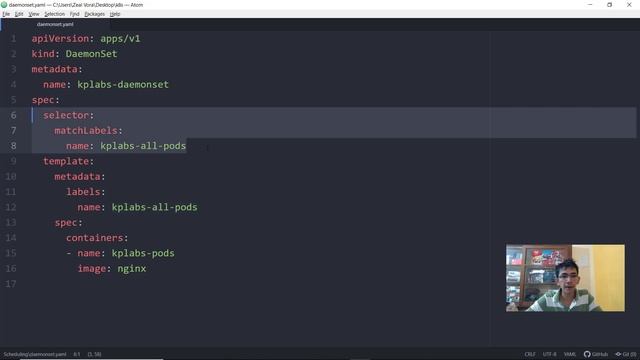Image resolution: width=640 pixels, height=360 pixels.
Task: Click the 'template' key on line 9
Action: pos(66,161)
